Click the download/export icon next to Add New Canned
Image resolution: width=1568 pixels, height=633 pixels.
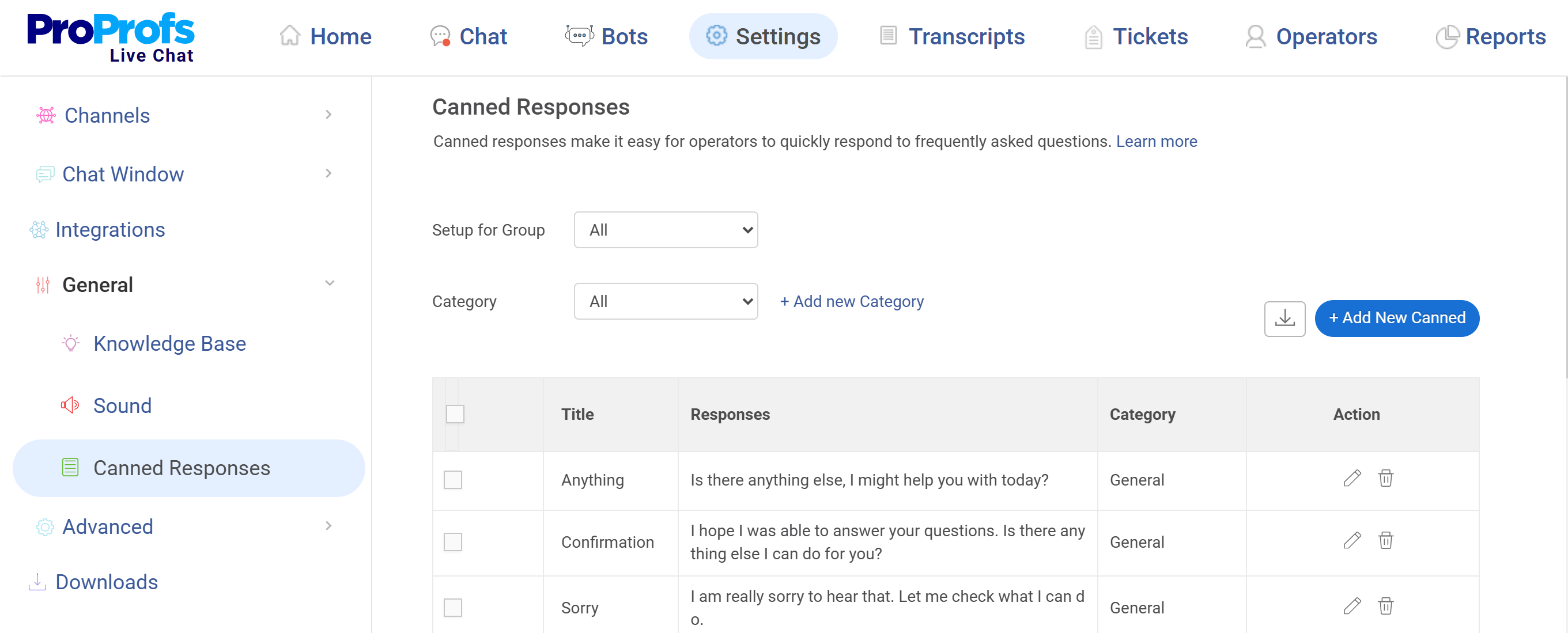[1285, 319]
